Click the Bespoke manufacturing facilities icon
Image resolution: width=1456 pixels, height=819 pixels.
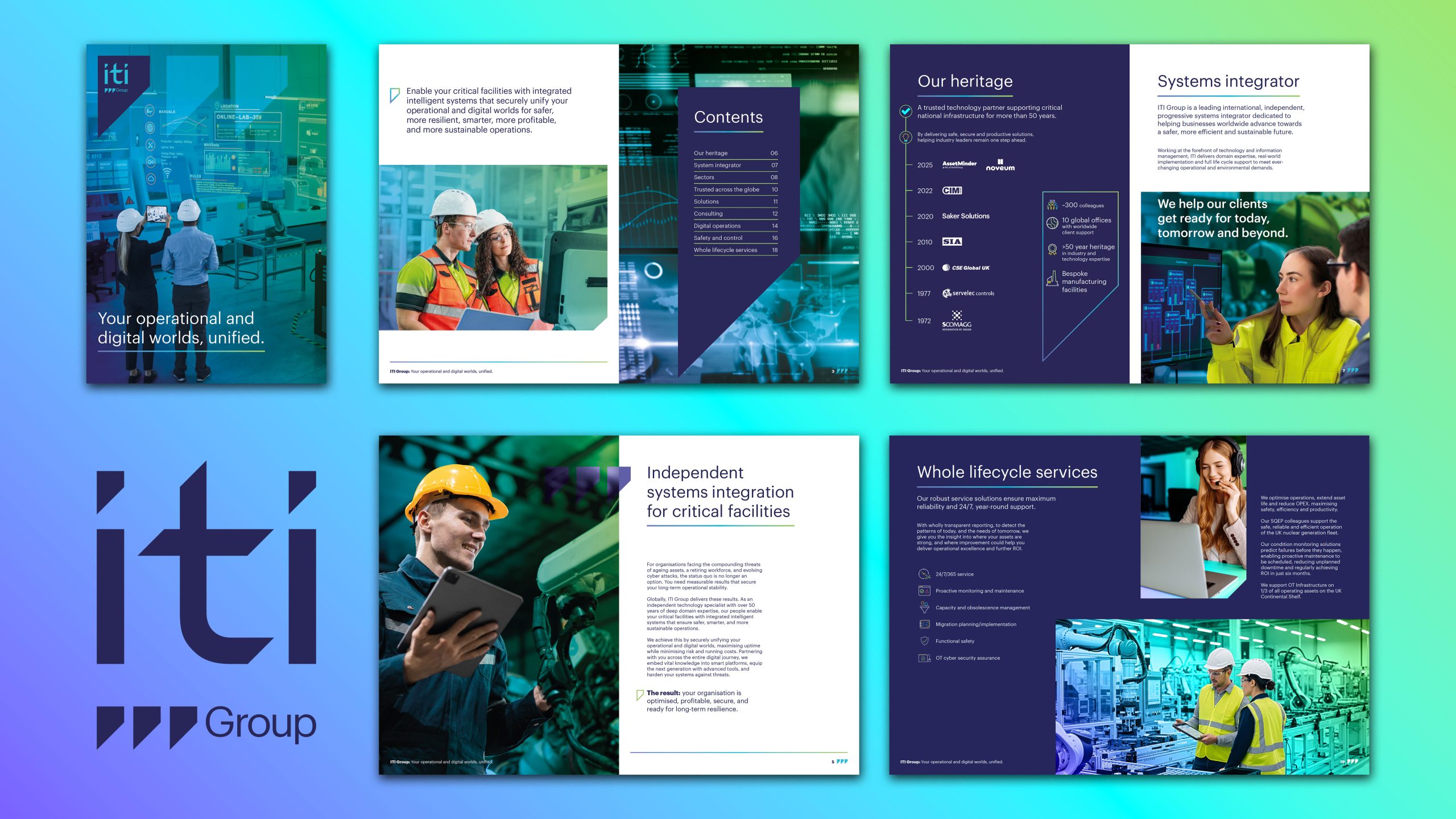pos(1052,279)
